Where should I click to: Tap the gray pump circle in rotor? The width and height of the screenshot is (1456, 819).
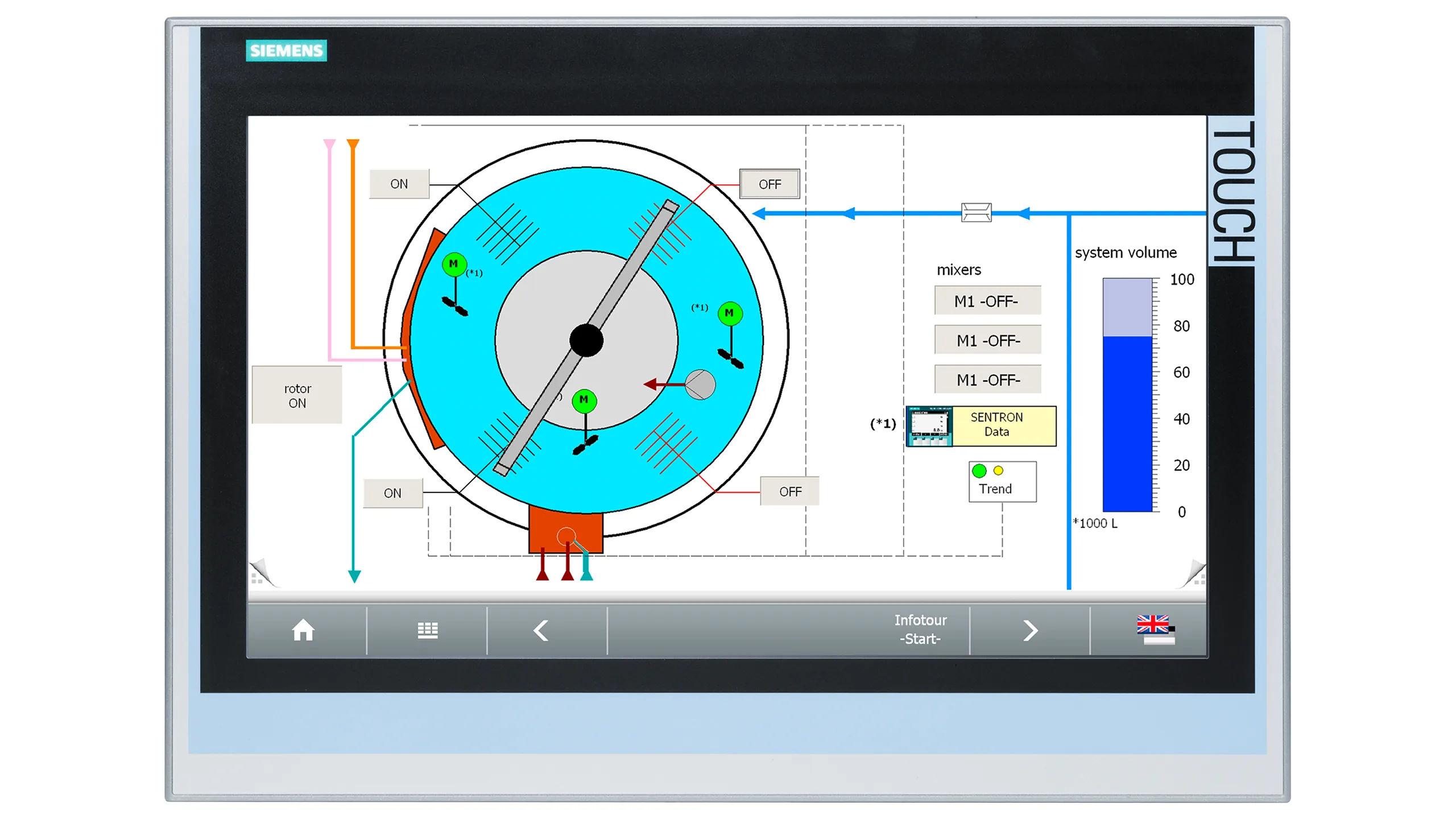(x=700, y=384)
